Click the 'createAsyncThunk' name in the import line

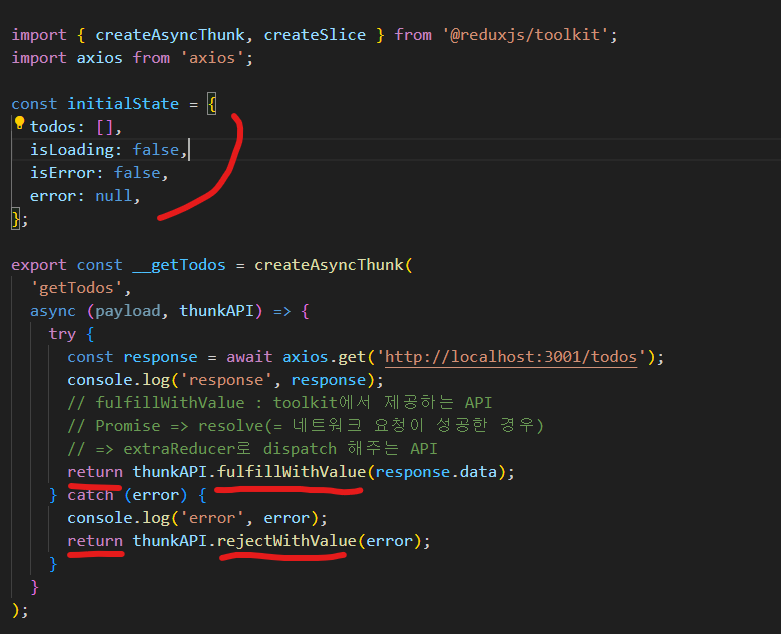[170, 35]
